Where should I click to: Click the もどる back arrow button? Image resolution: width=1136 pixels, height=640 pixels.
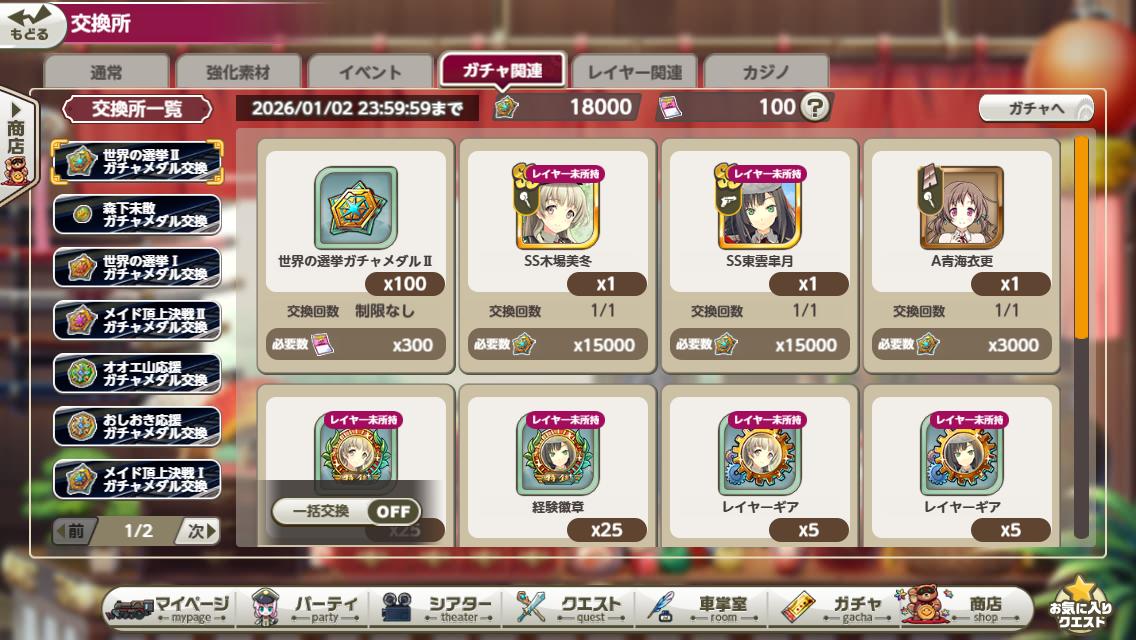tap(30, 23)
